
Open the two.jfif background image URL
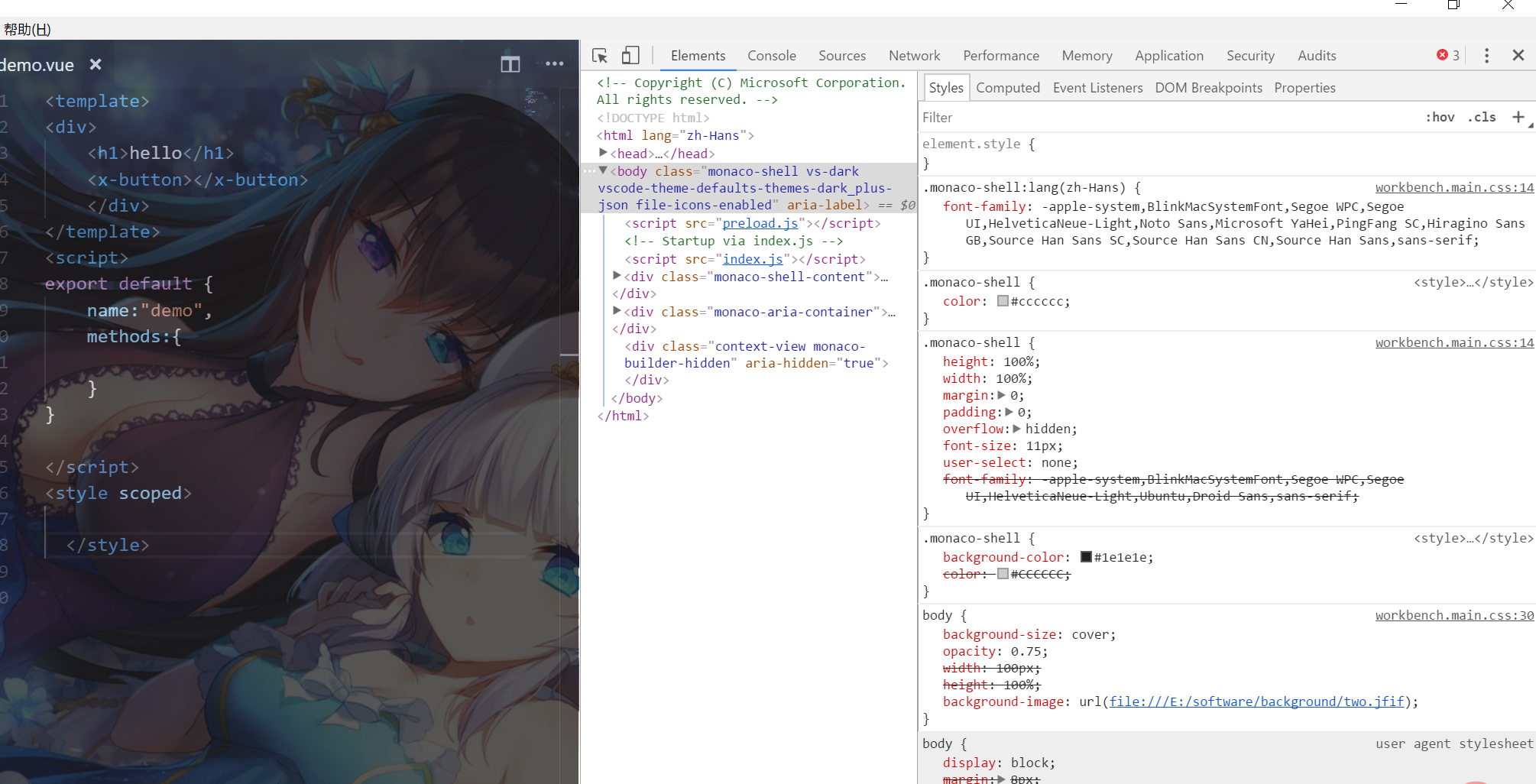pos(1257,701)
